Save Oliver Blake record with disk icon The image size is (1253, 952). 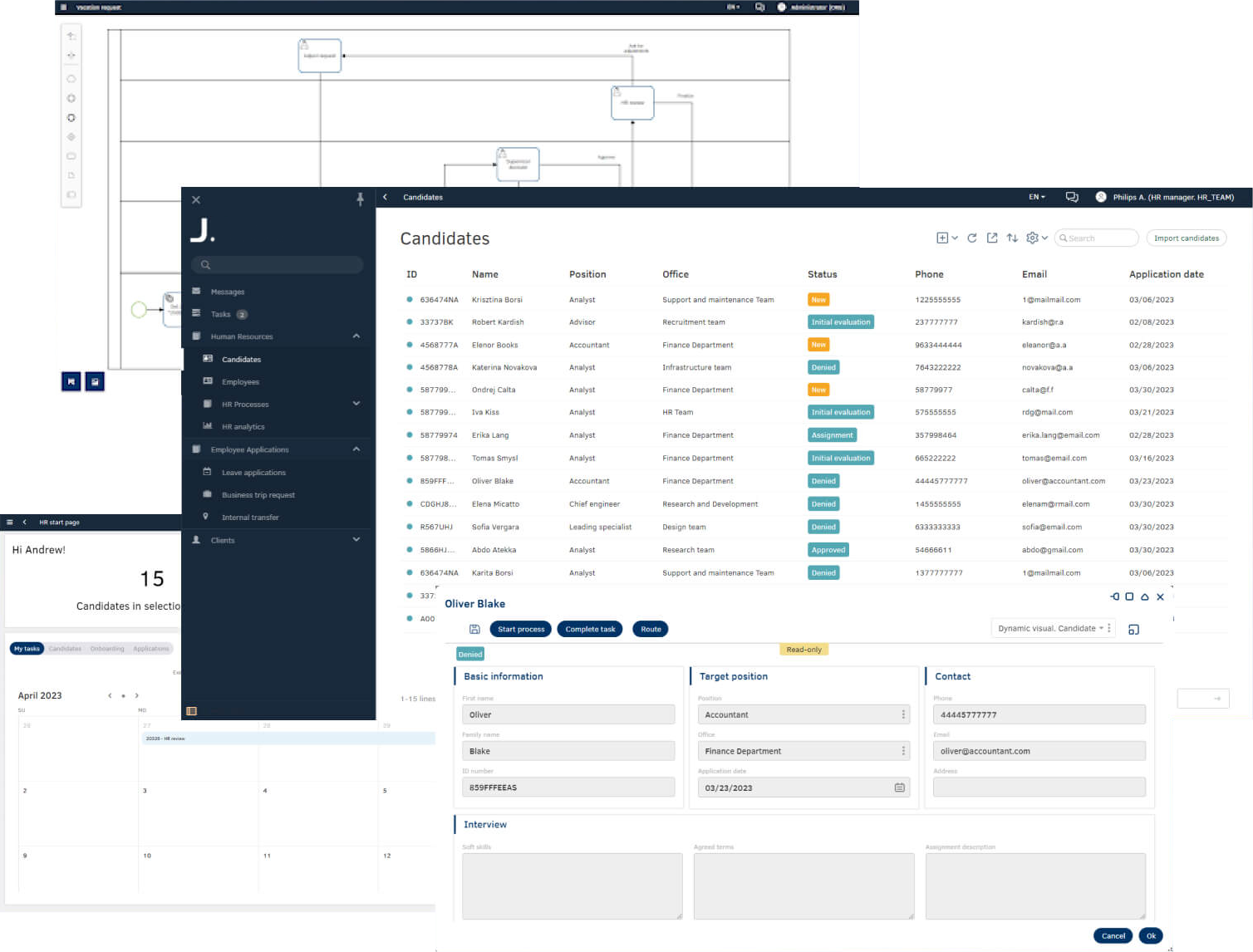[474, 630]
